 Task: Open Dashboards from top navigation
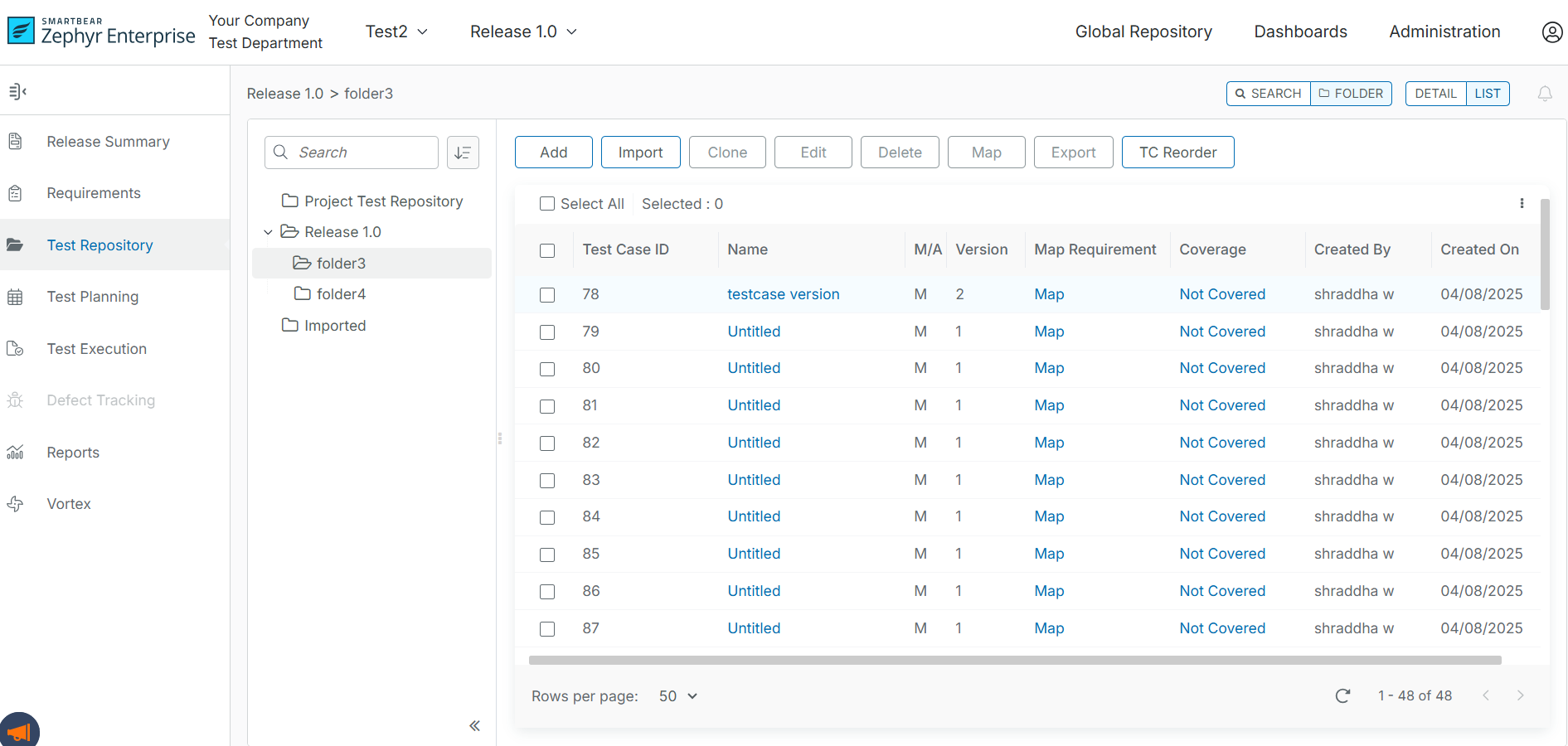point(1299,31)
